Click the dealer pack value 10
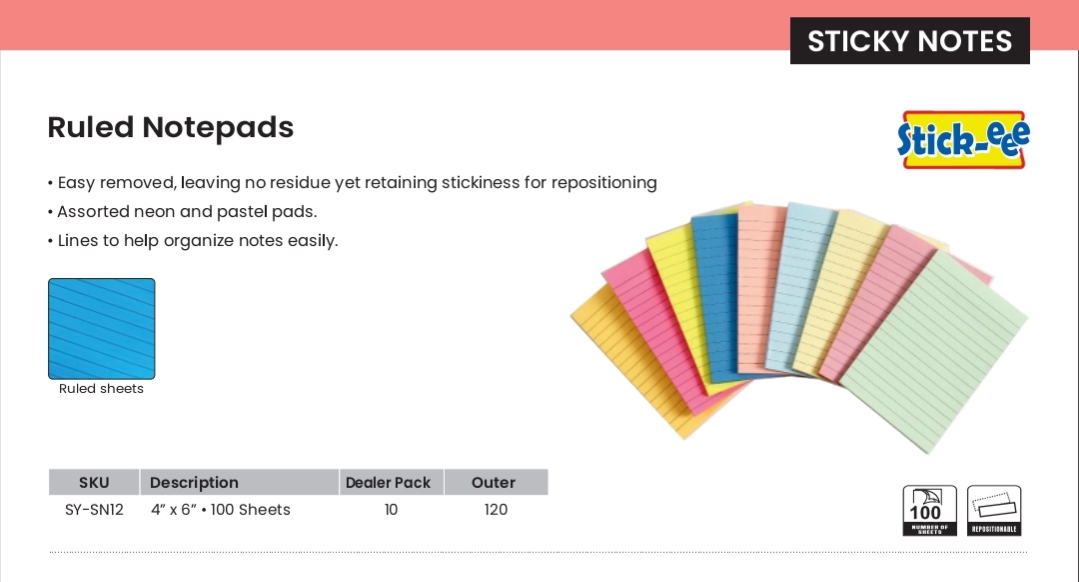This screenshot has width=1079, height=582. tap(391, 510)
